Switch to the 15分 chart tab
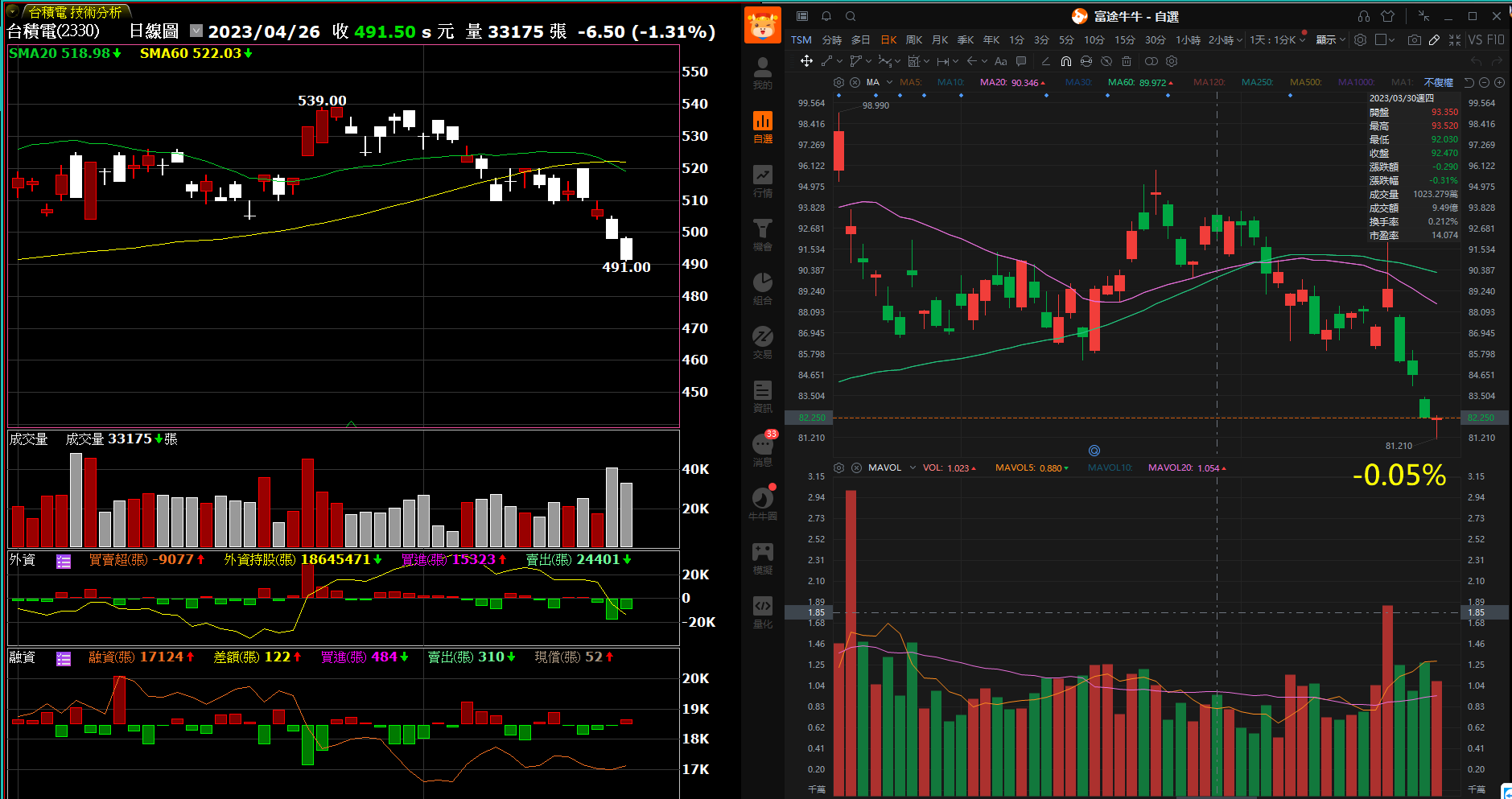The image size is (1512, 799). pyautogui.click(x=1124, y=39)
